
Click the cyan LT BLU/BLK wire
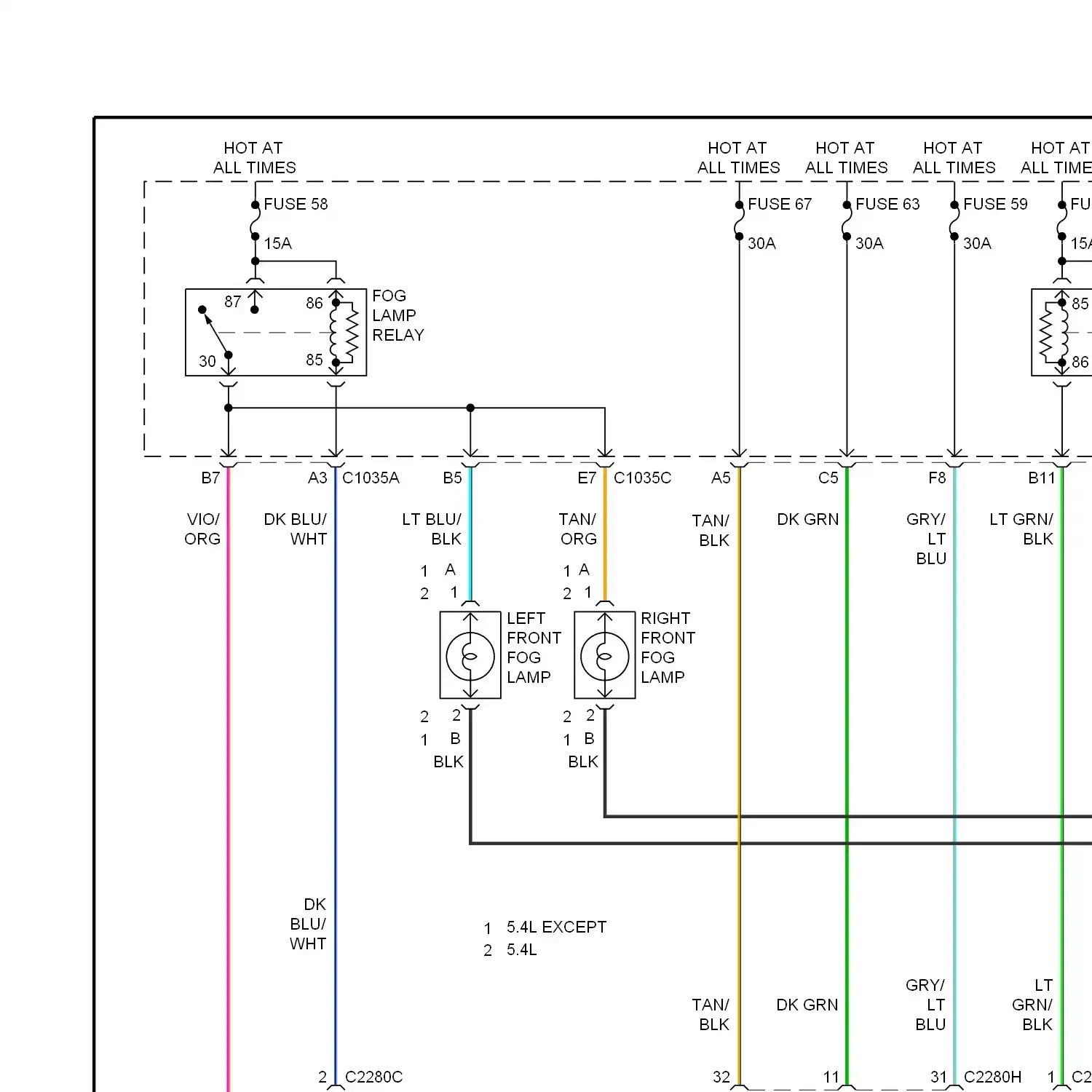[x=470, y=534]
